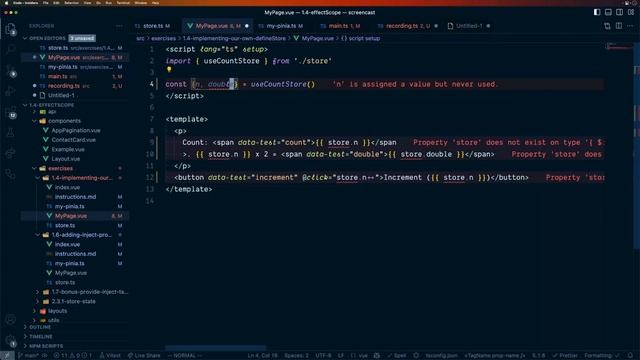640x360 pixels.
Task: Open AppPagination.vue in file tree
Action: point(76,130)
